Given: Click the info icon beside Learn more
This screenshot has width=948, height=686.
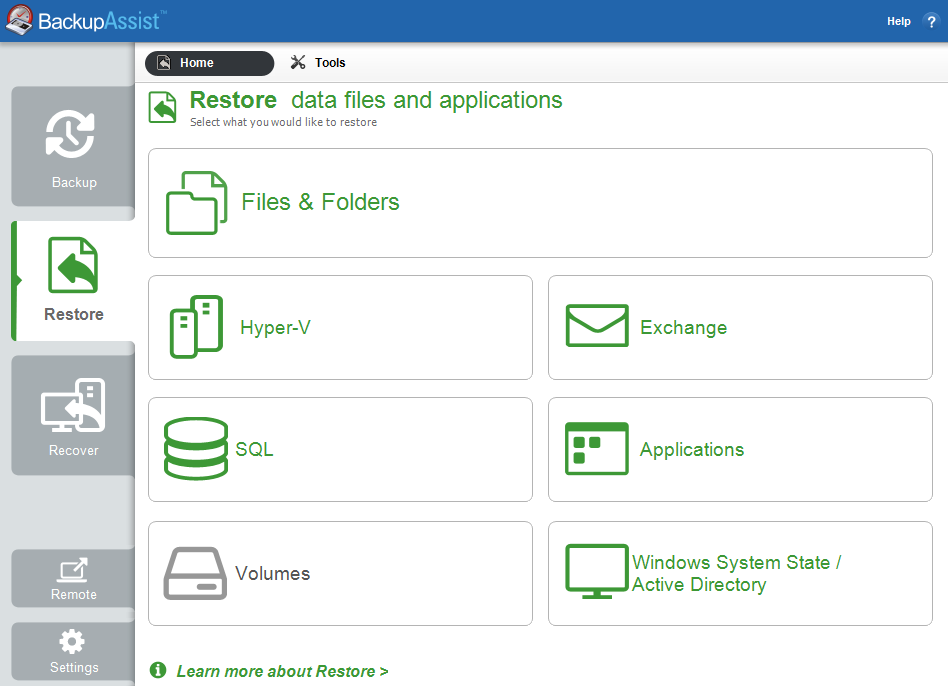Looking at the screenshot, I should [x=158, y=670].
